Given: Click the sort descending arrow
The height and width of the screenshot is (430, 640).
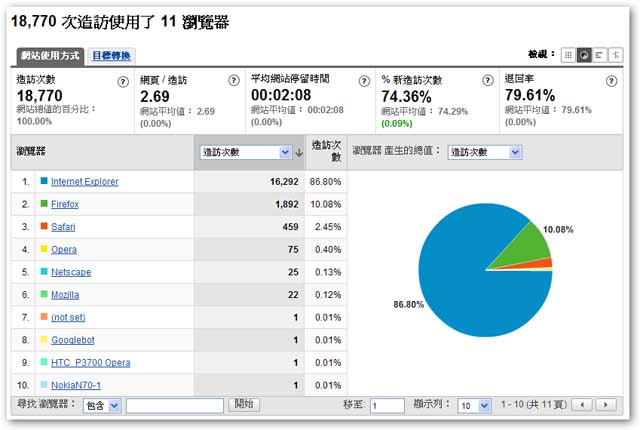Looking at the screenshot, I should click(x=299, y=153).
